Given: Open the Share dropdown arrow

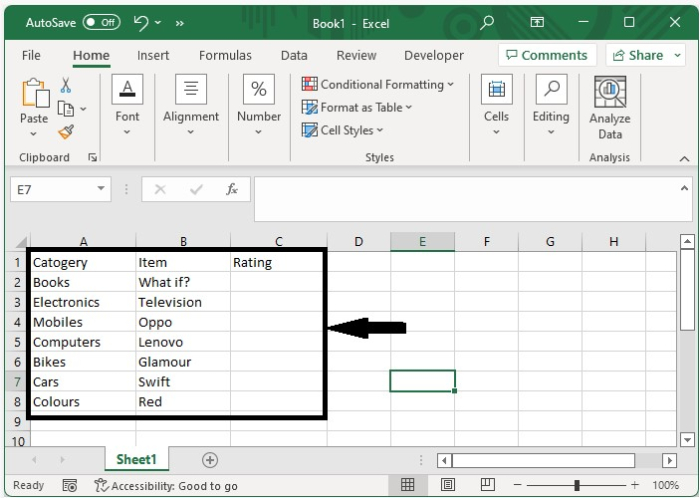Looking at the screenshot, I should pyautogui.click(x=677, y=55).
